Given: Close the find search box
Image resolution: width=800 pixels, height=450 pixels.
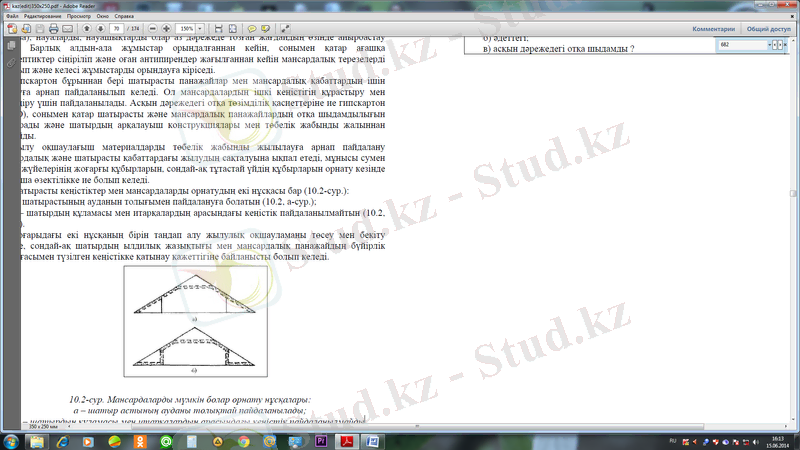Looking at the screenshot, I should coord(785,45).
